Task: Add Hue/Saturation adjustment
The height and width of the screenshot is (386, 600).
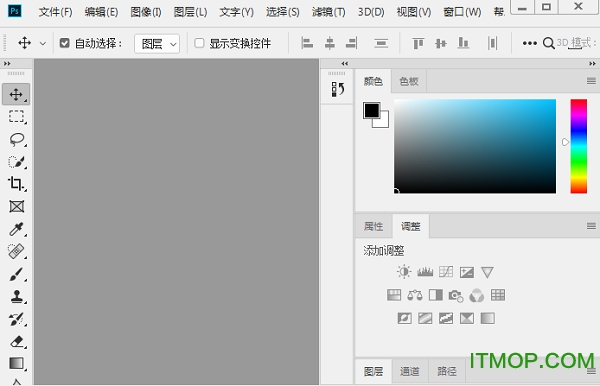Action: coord(394,295)
